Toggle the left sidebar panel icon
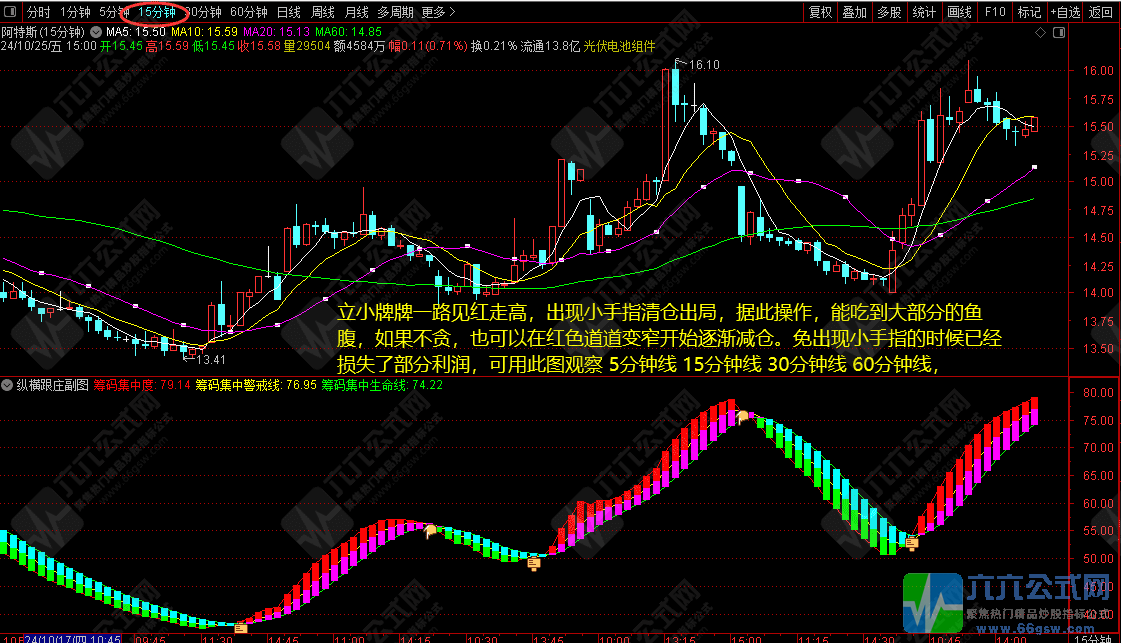1121x643 pixels. (11, 12)
